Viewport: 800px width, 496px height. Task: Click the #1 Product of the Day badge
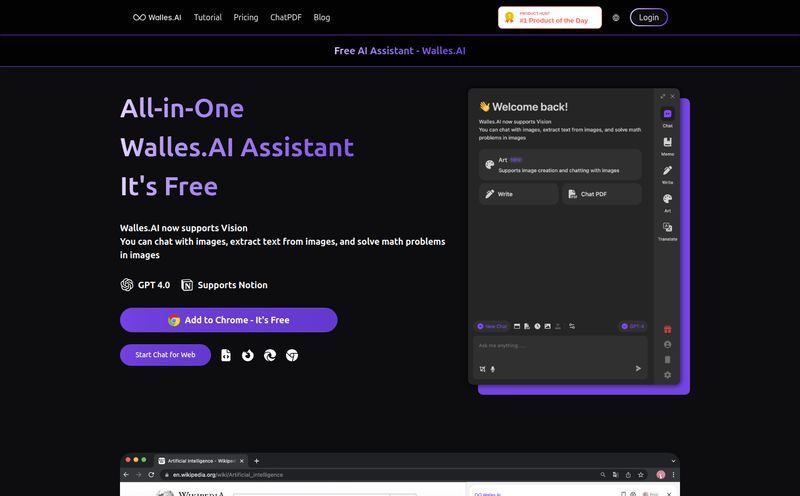pyautogui.click(x=549, y=17)
